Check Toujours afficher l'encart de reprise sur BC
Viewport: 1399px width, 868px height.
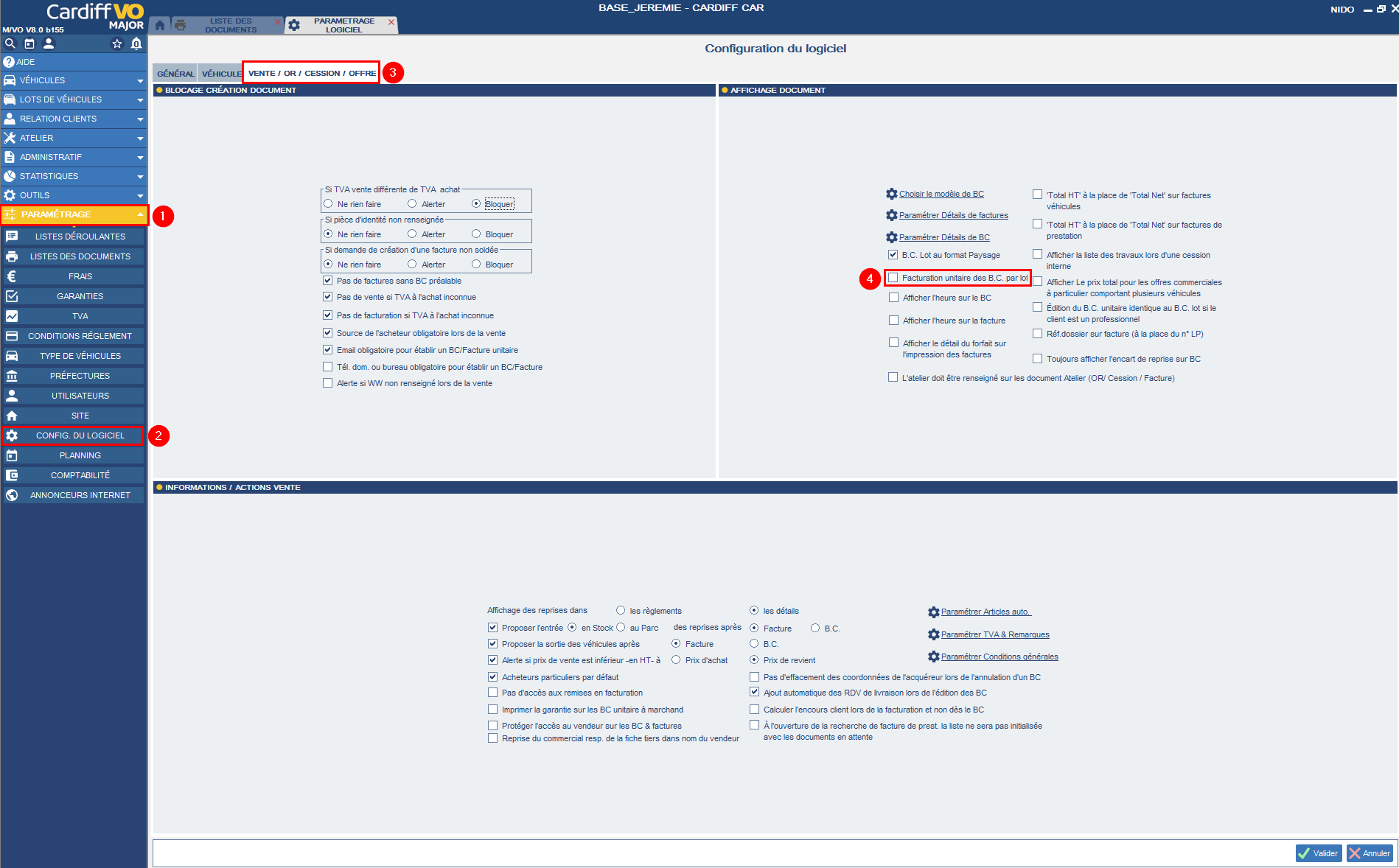pos(1037,359)
